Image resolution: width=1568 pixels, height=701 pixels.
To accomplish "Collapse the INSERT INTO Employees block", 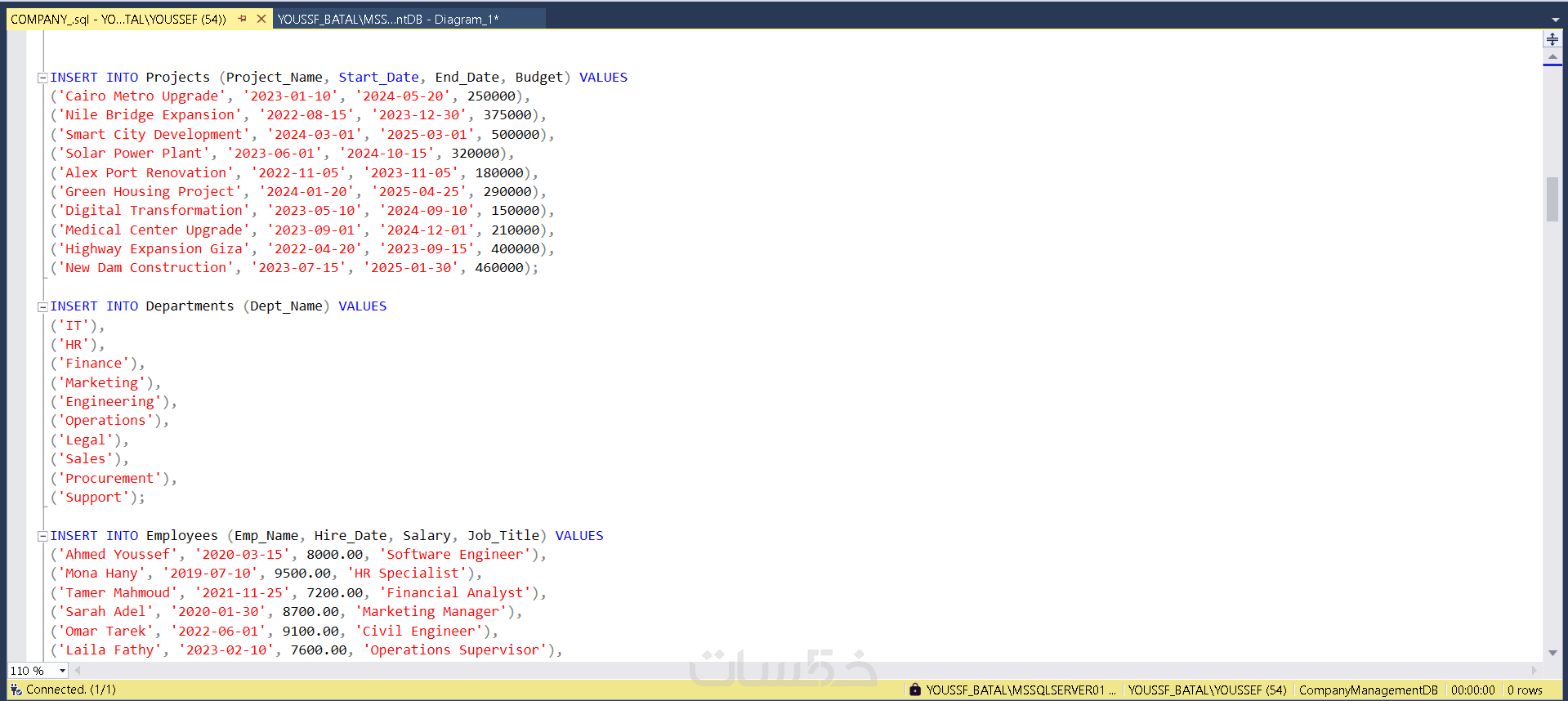I will click(42, 537).
